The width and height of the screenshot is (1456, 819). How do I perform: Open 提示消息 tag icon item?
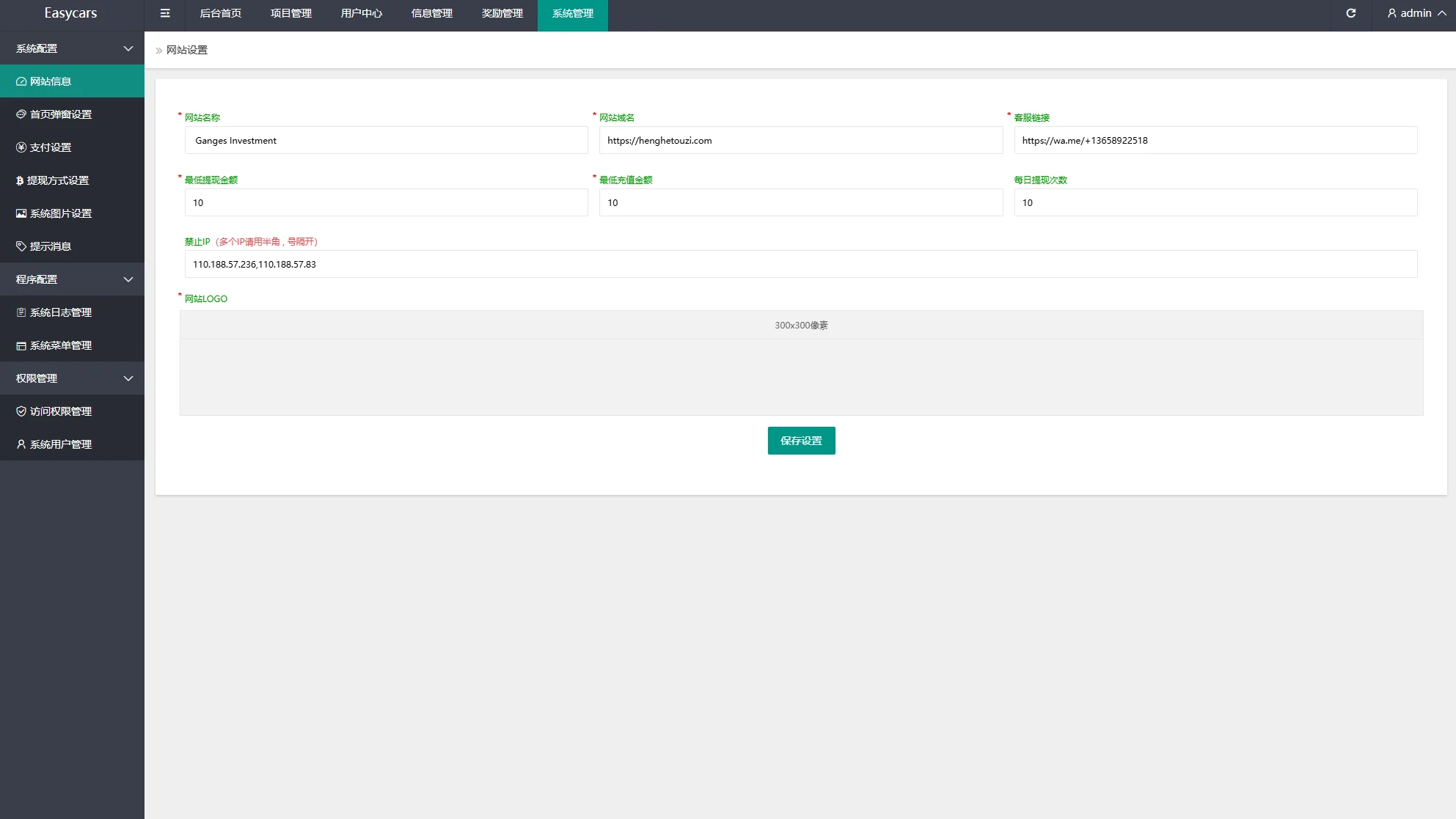click(51, 246)
